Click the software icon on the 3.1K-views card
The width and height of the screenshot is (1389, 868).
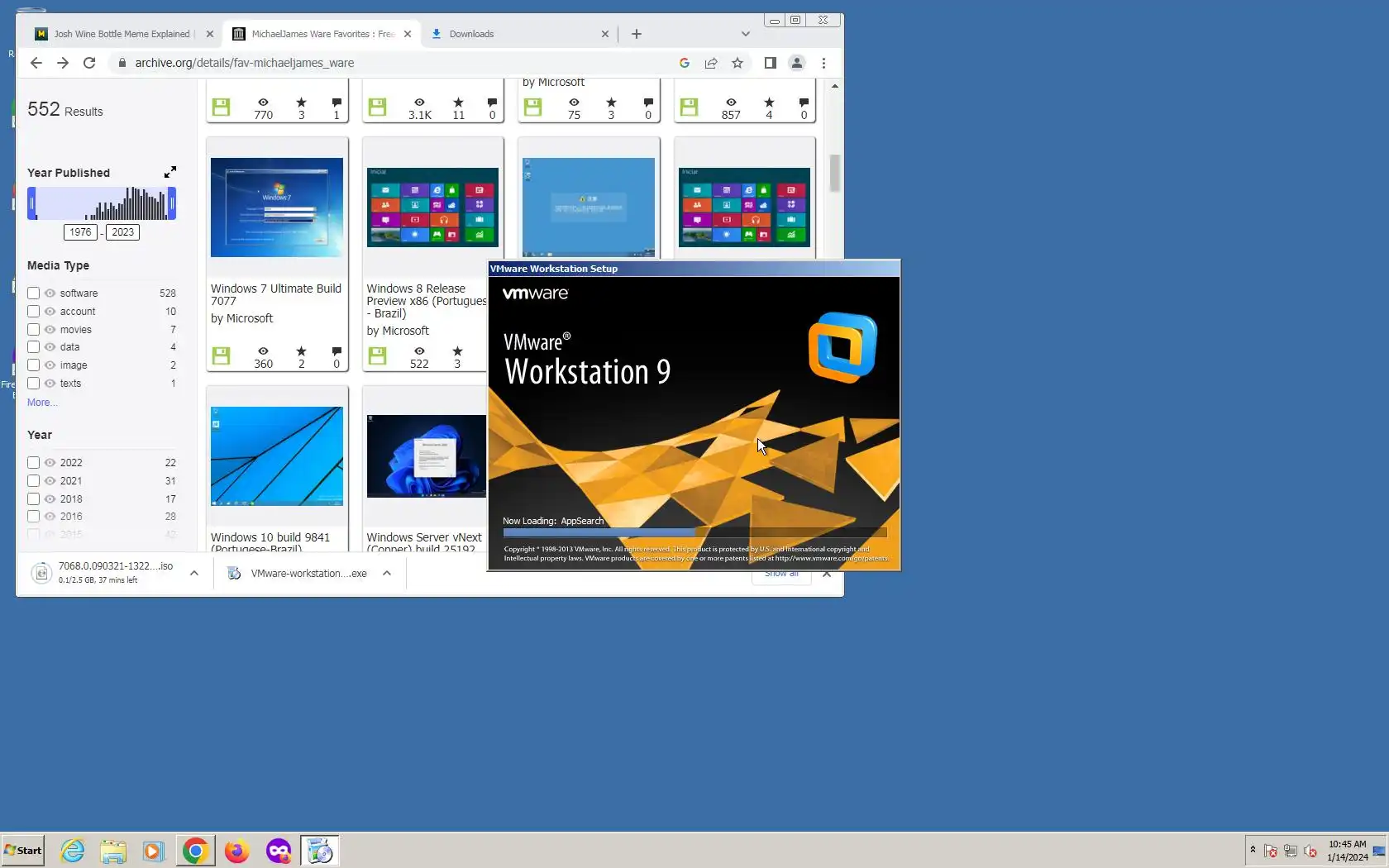pyautogui.click(x=377, y=107)
